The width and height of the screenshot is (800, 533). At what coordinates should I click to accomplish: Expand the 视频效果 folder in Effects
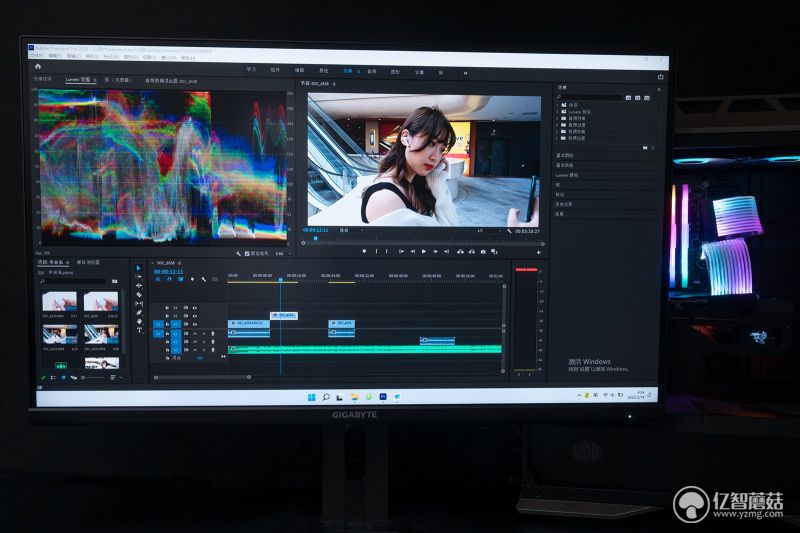pos(557,131)
